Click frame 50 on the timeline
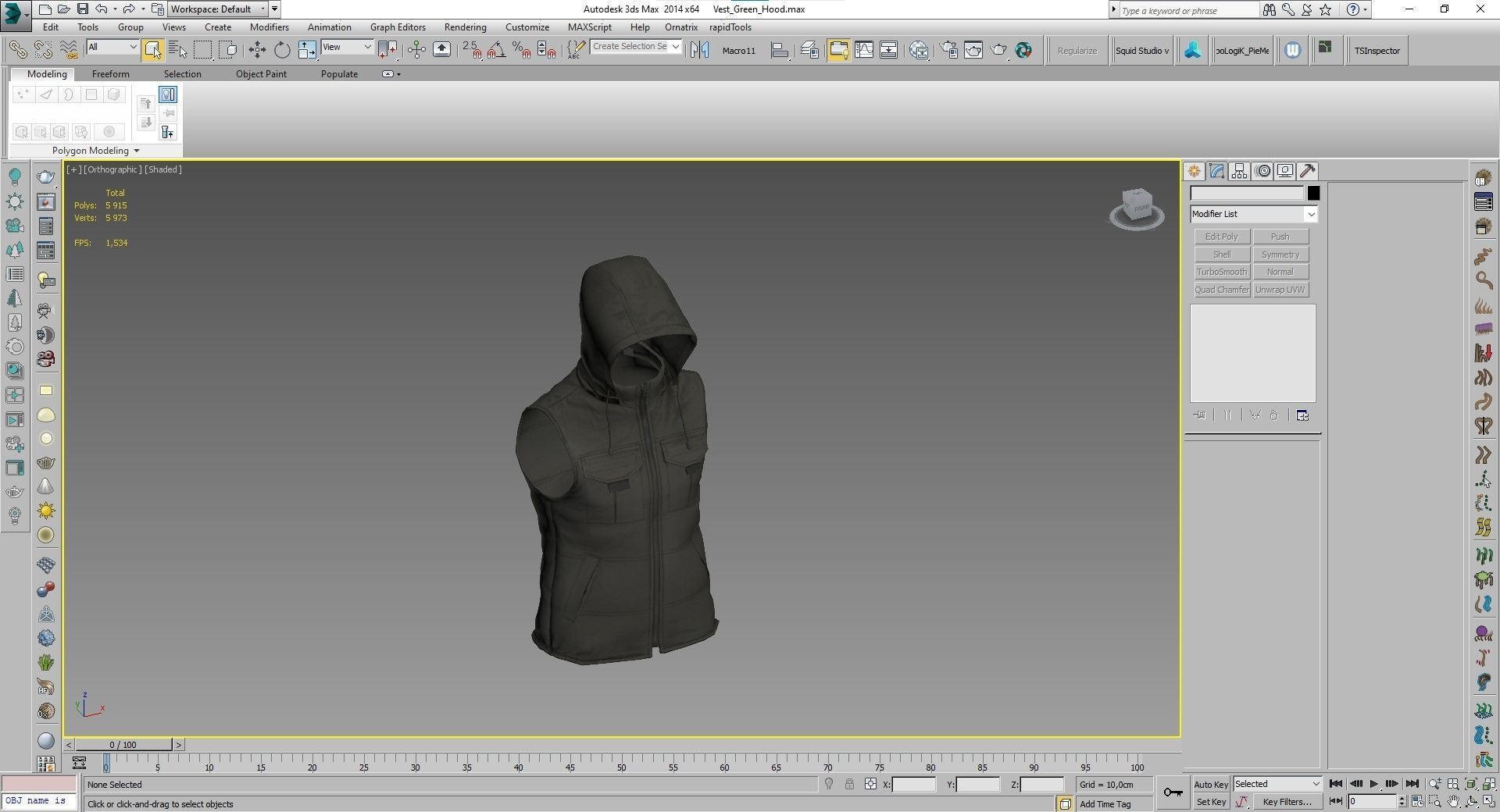Image resolution: width=1500 pixels, height=812 pixels. click(x=622, y=765)
